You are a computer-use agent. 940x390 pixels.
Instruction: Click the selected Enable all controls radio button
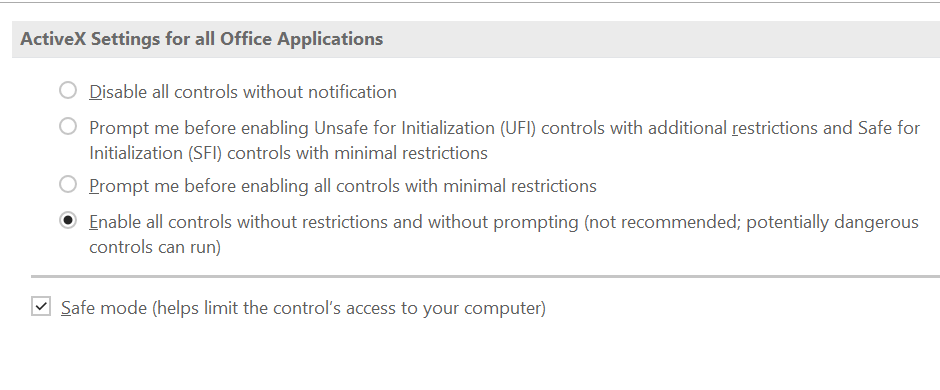pyautogui.click(x=68, y=220)
